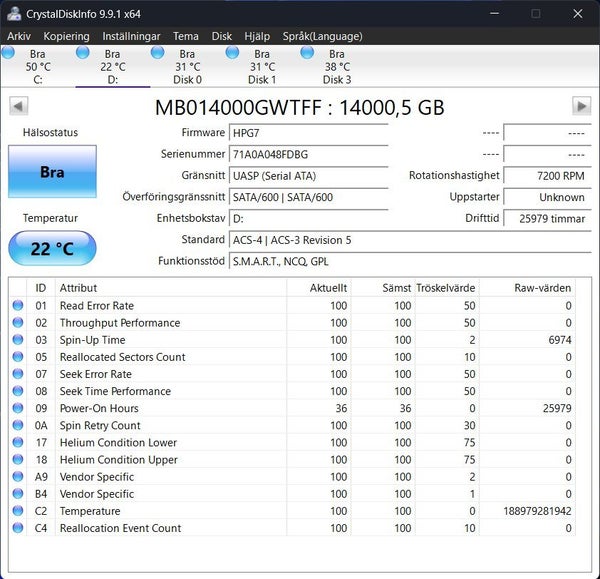This screenshot has height=579, width=600.
Task: Switch to the D: disk tab
Action: (112, 67)
